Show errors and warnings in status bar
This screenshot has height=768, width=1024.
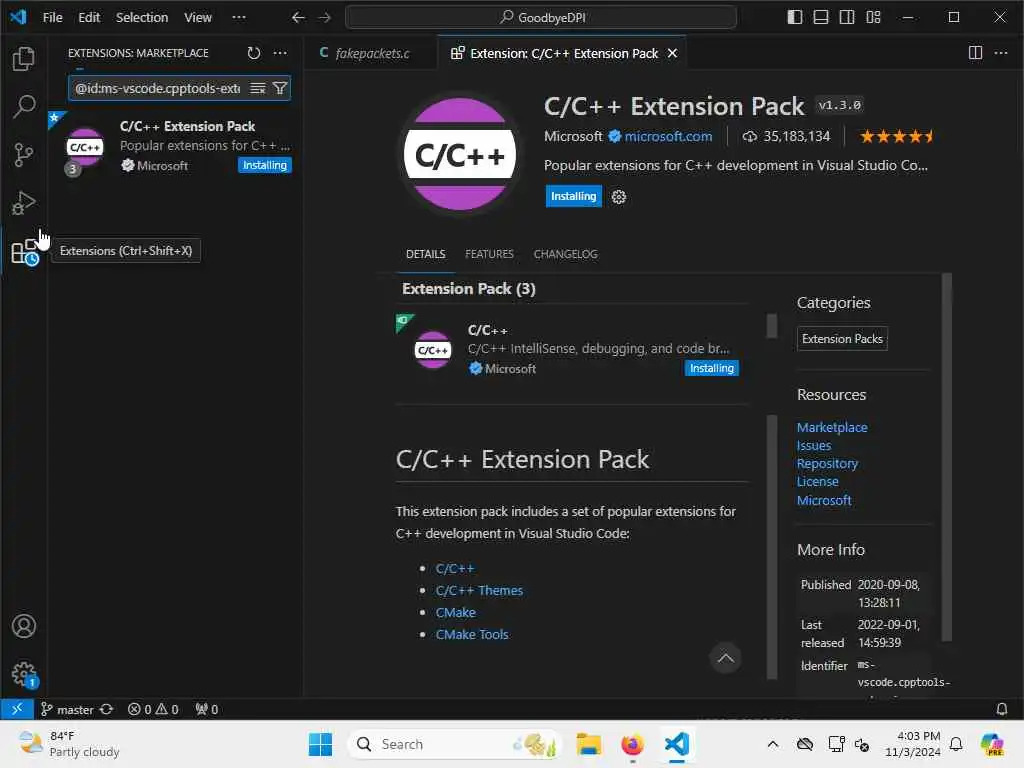click(153, 709)
